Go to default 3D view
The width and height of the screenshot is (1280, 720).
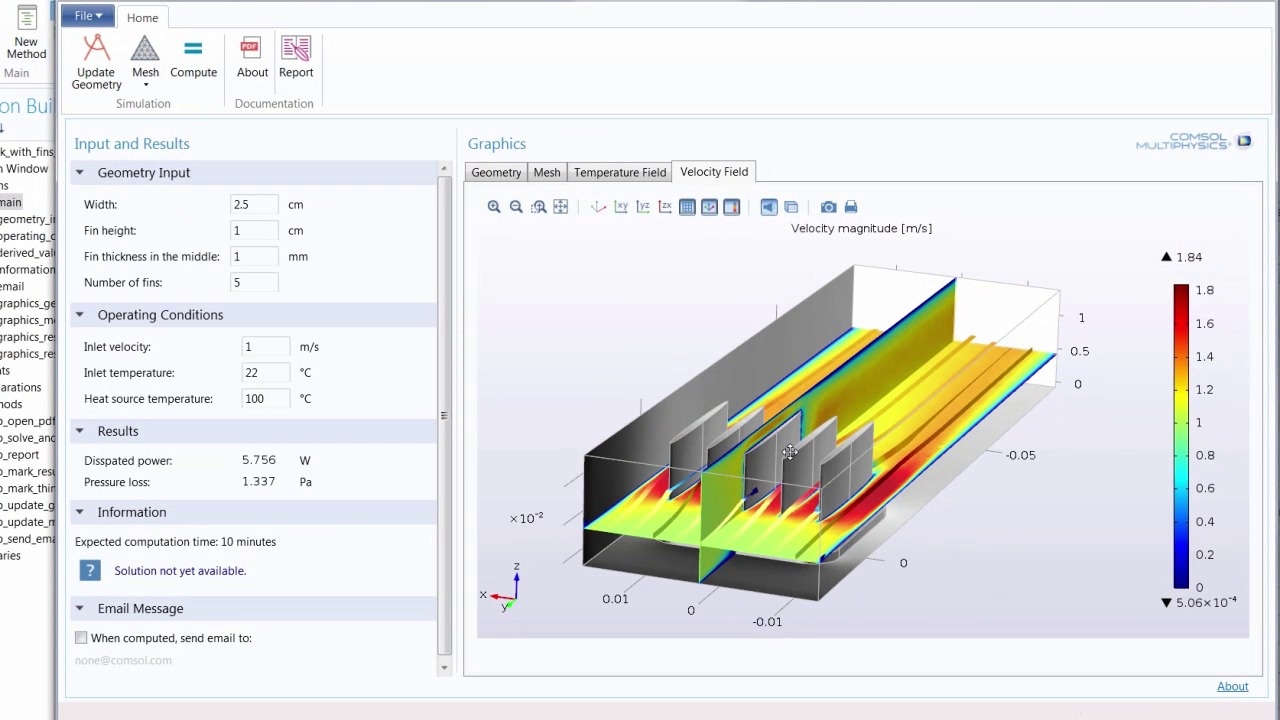coord(598,207)
